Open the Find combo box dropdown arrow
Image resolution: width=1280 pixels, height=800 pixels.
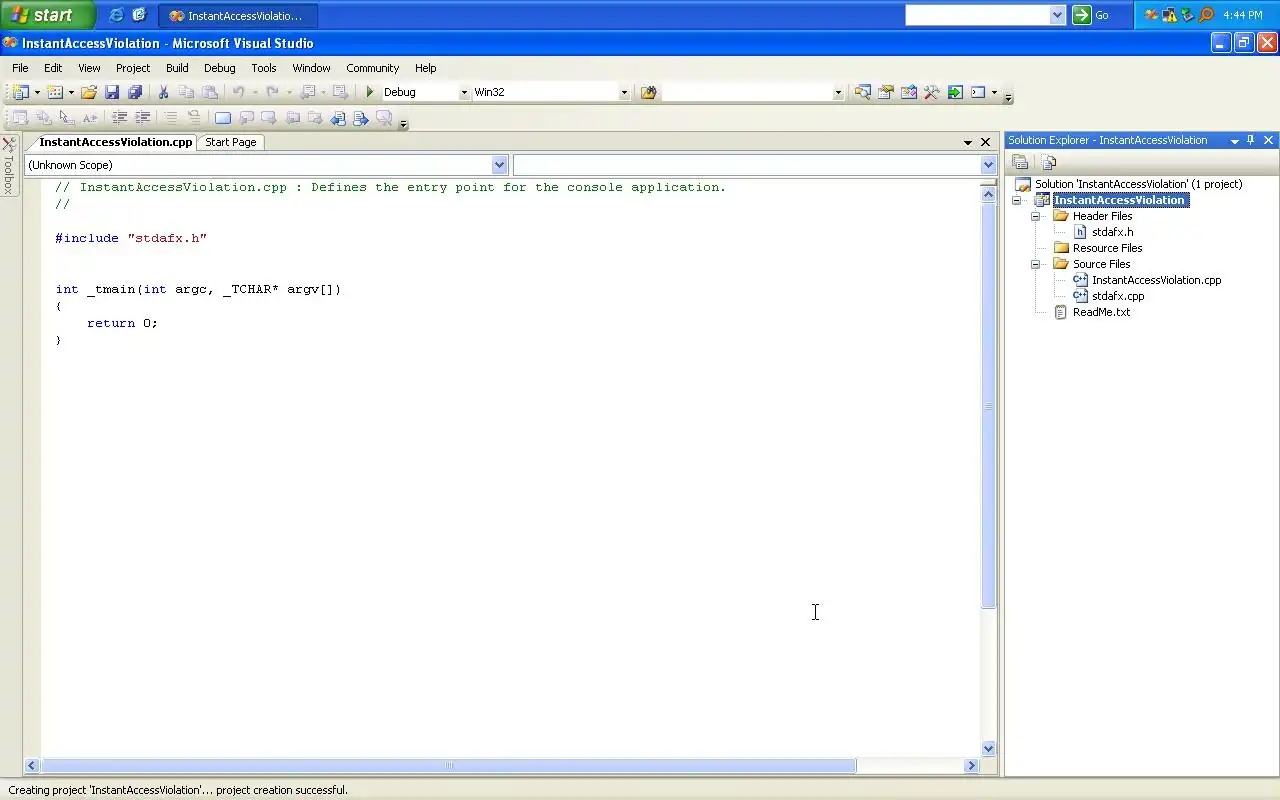[838, 92]
